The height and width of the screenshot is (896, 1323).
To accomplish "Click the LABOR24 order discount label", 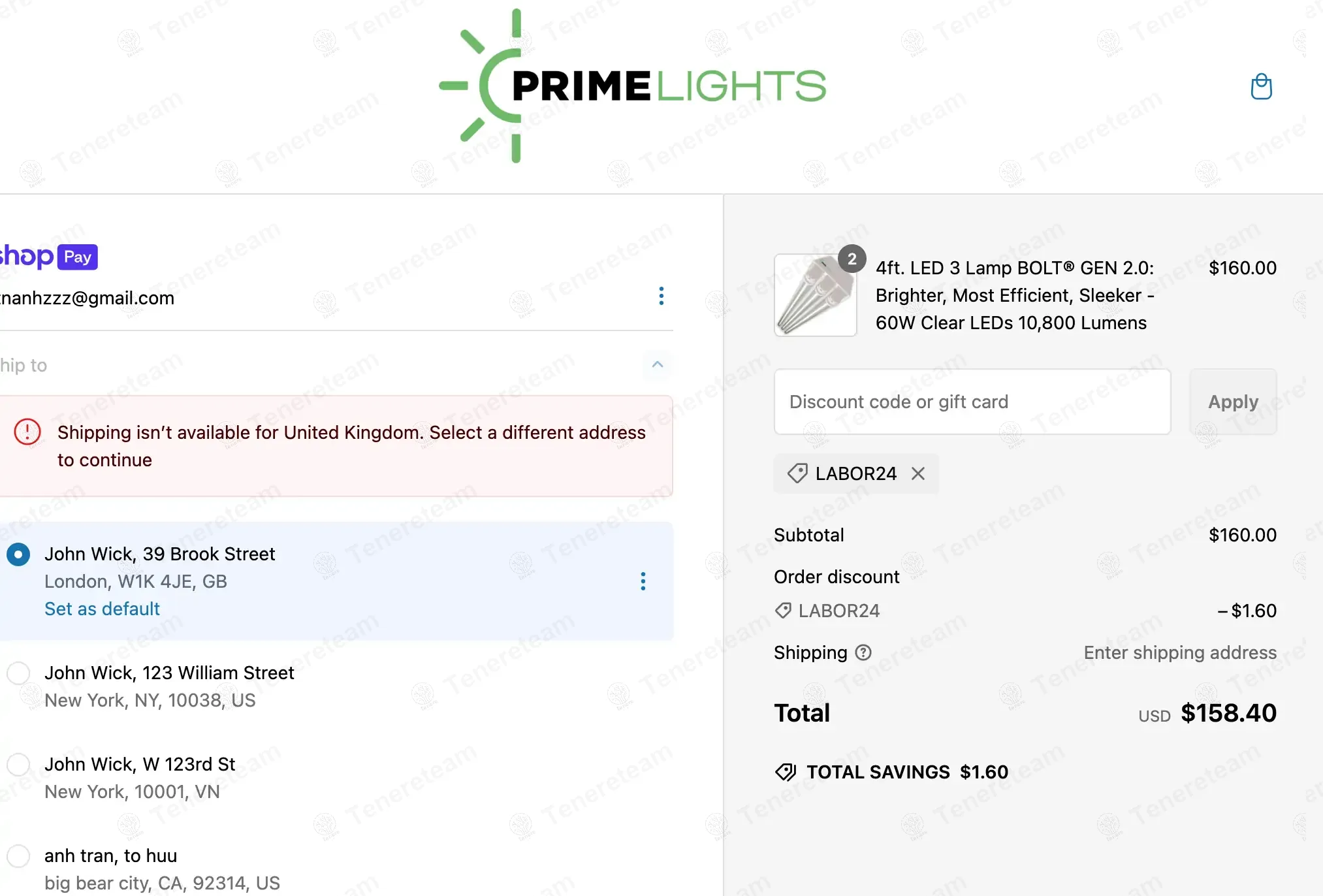I will pyautogui.click(x=838, y=611).
